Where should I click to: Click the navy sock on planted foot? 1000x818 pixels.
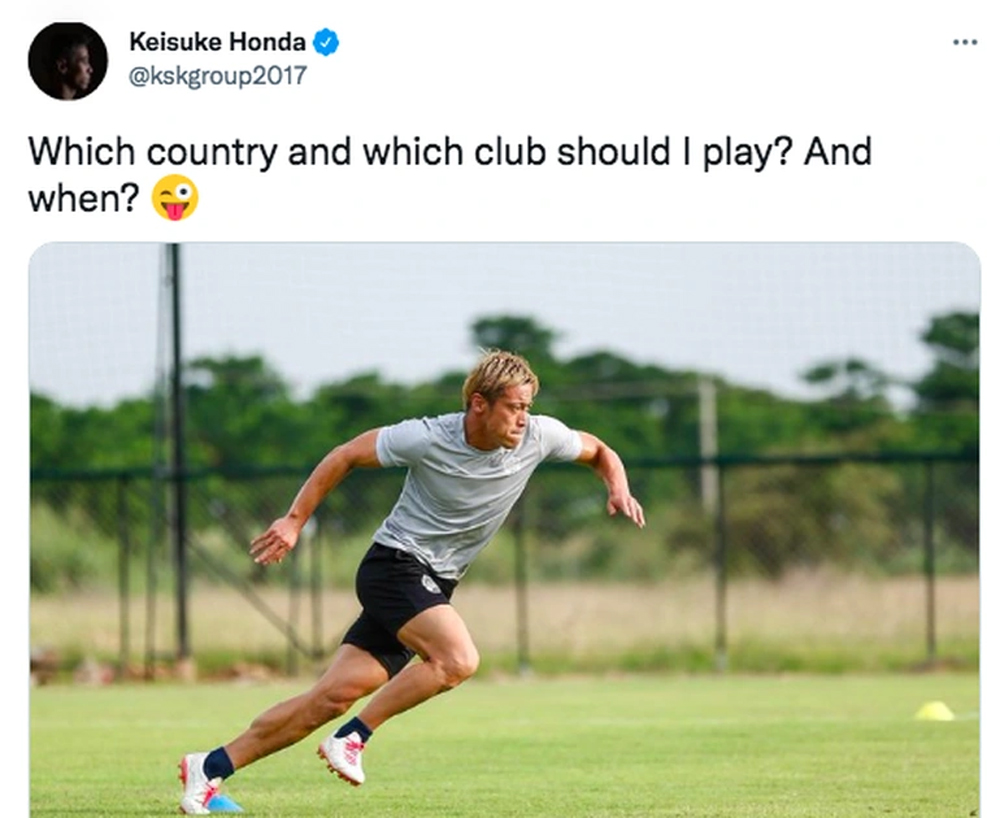tap(218, 764)
